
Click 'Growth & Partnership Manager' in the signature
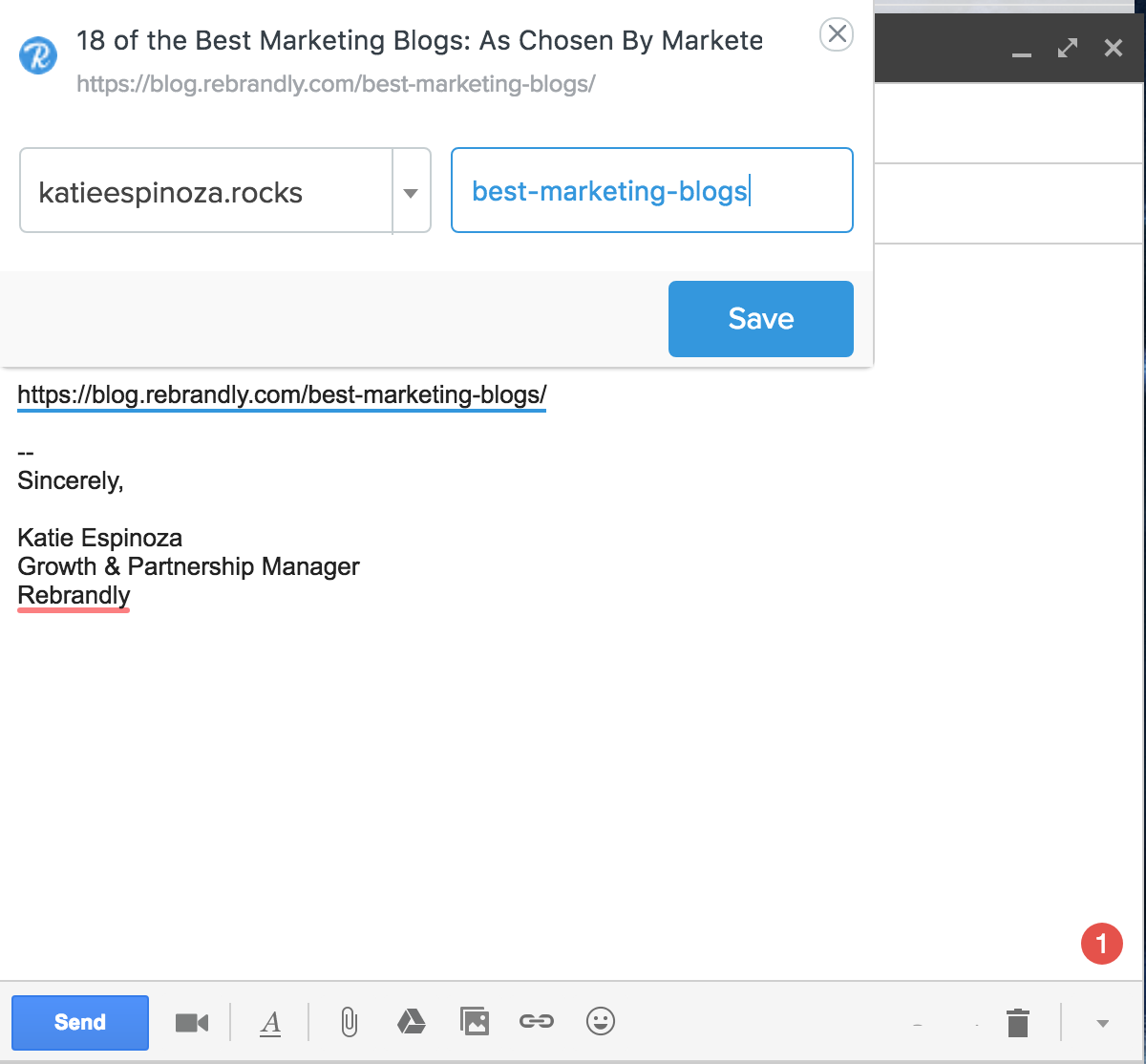tap(188, 566)
